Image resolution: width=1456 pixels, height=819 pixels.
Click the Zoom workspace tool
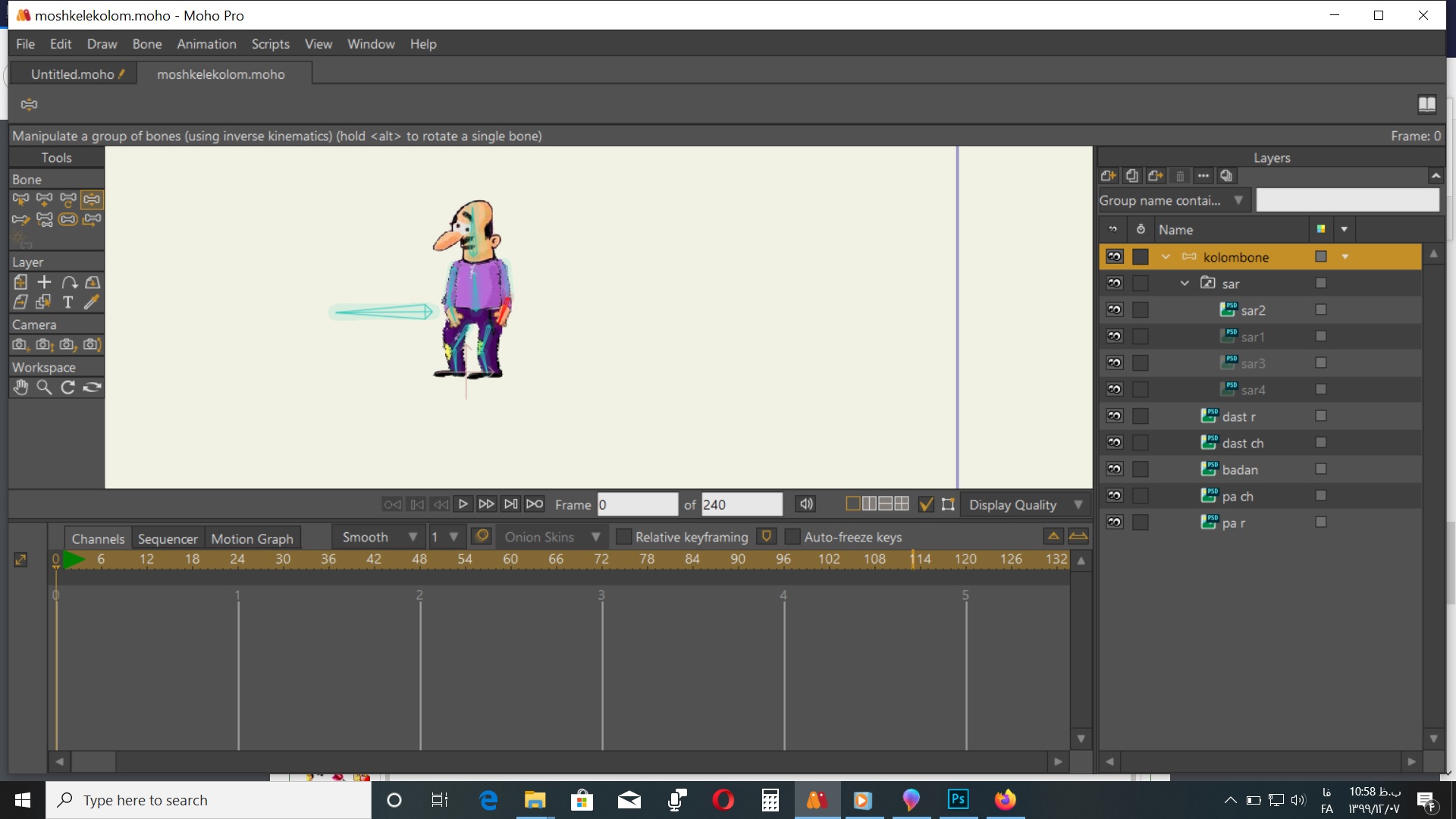click(44, 387)
